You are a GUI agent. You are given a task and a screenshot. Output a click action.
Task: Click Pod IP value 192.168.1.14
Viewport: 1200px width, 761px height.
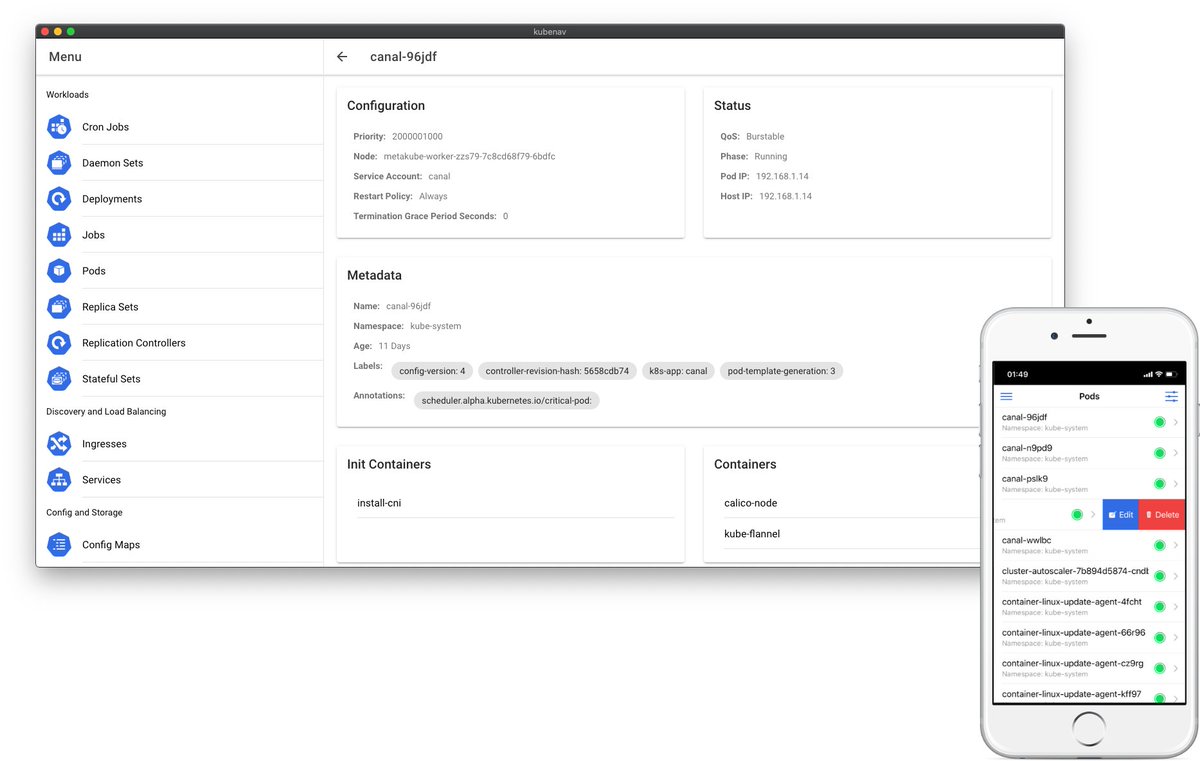tap(782, 176)
